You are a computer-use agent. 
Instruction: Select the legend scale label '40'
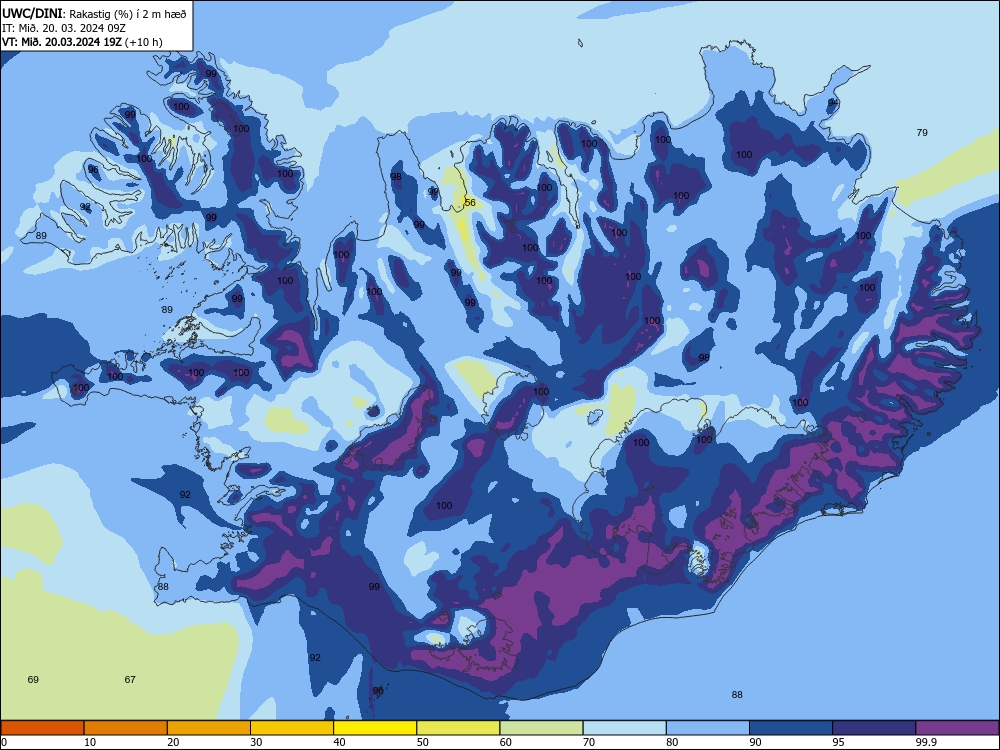(x=340, y=742)
